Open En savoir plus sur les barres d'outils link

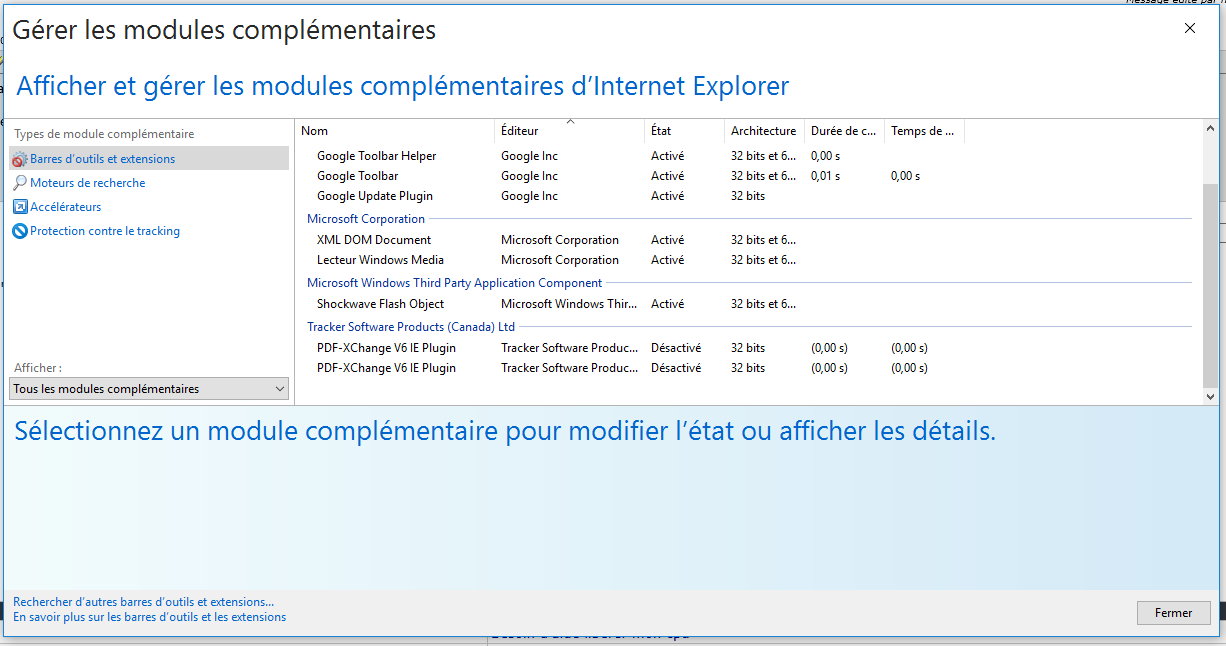tap(149, 617)
